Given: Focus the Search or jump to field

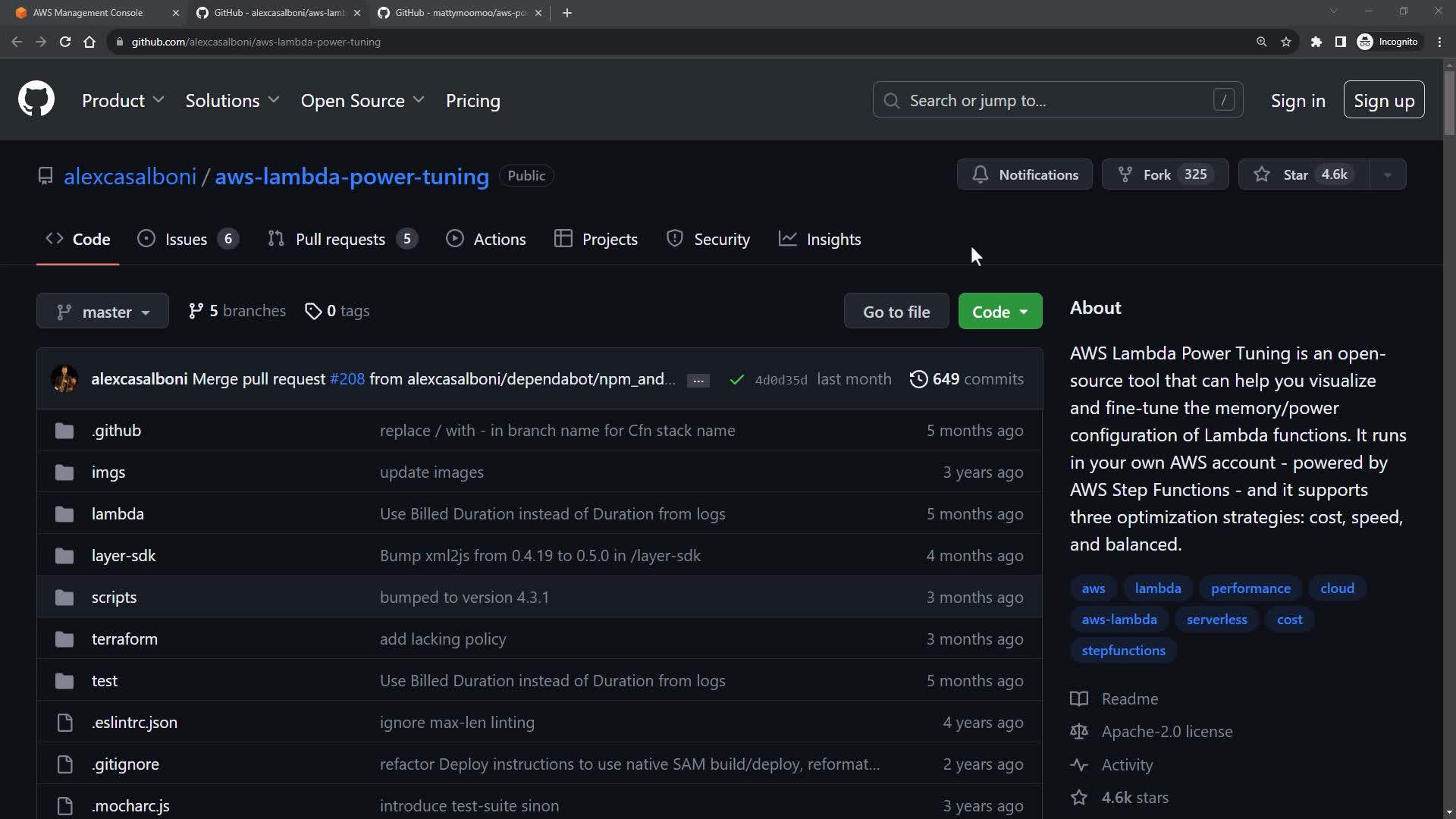Looking at the screenshot, I should pyautogui.click(x=1056, y=100).
